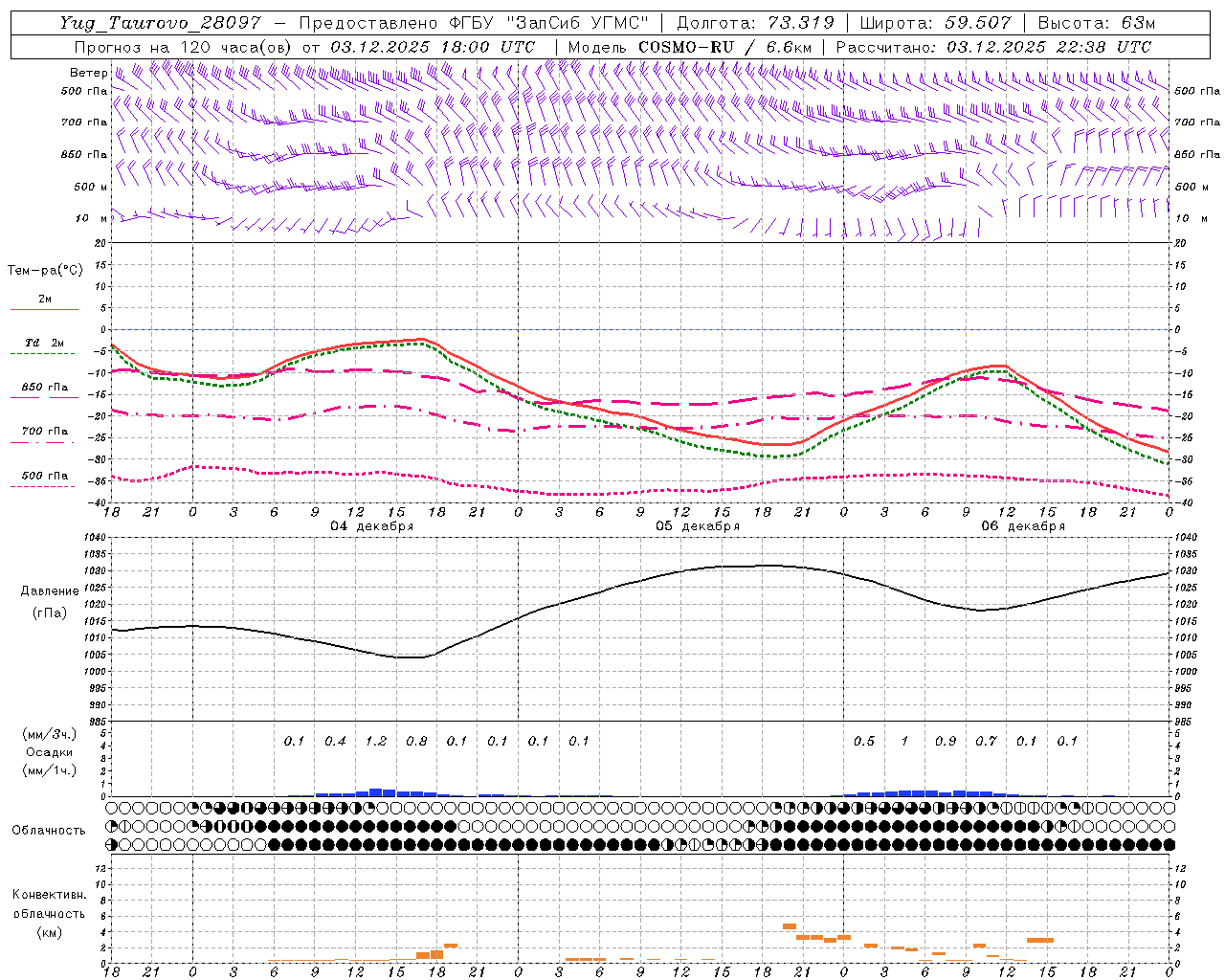
Task: Click the 0.7 three-hour precipitation value
Action: pos(986,741)
